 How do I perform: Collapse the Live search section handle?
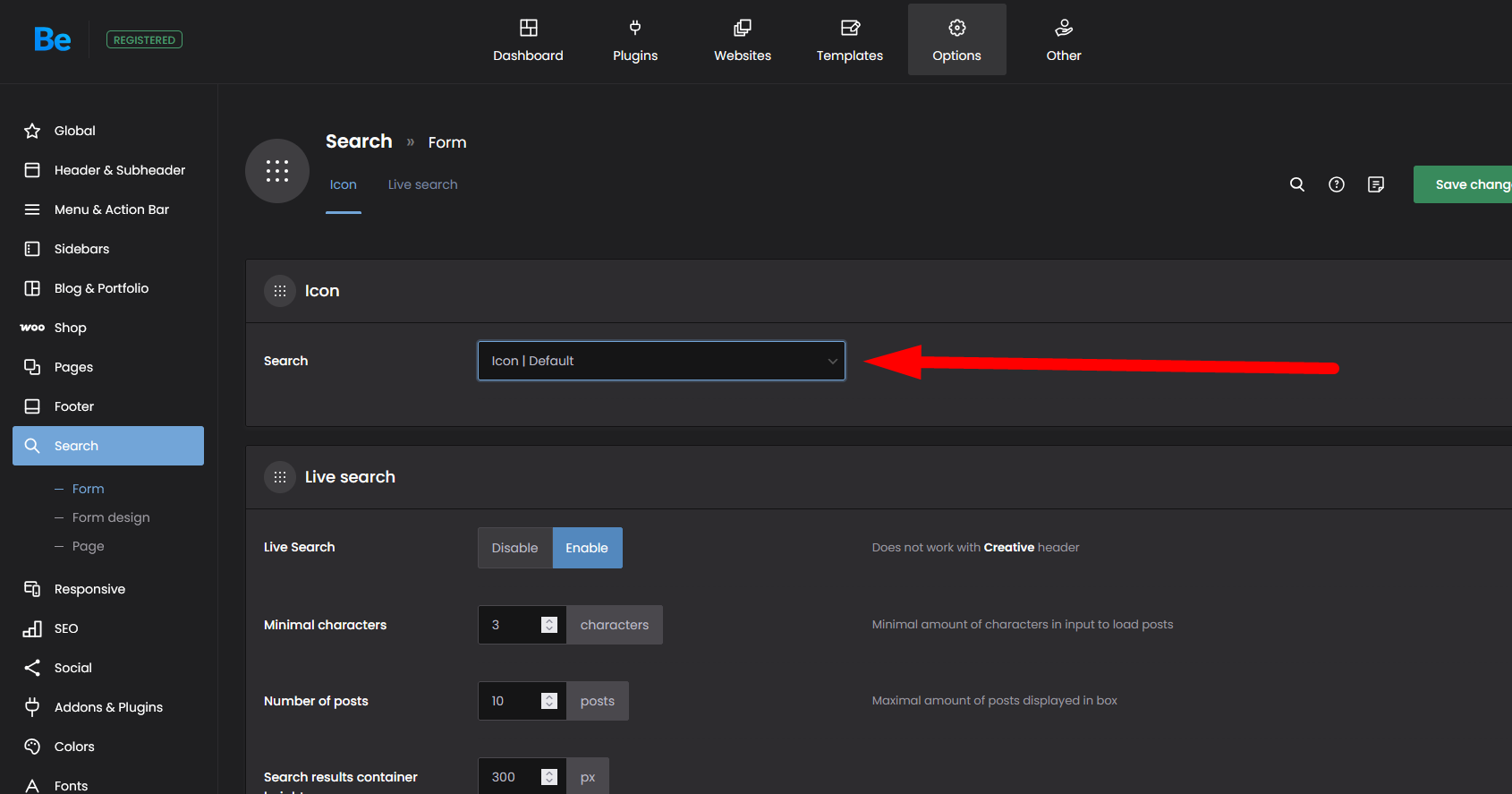pos(280,477)
